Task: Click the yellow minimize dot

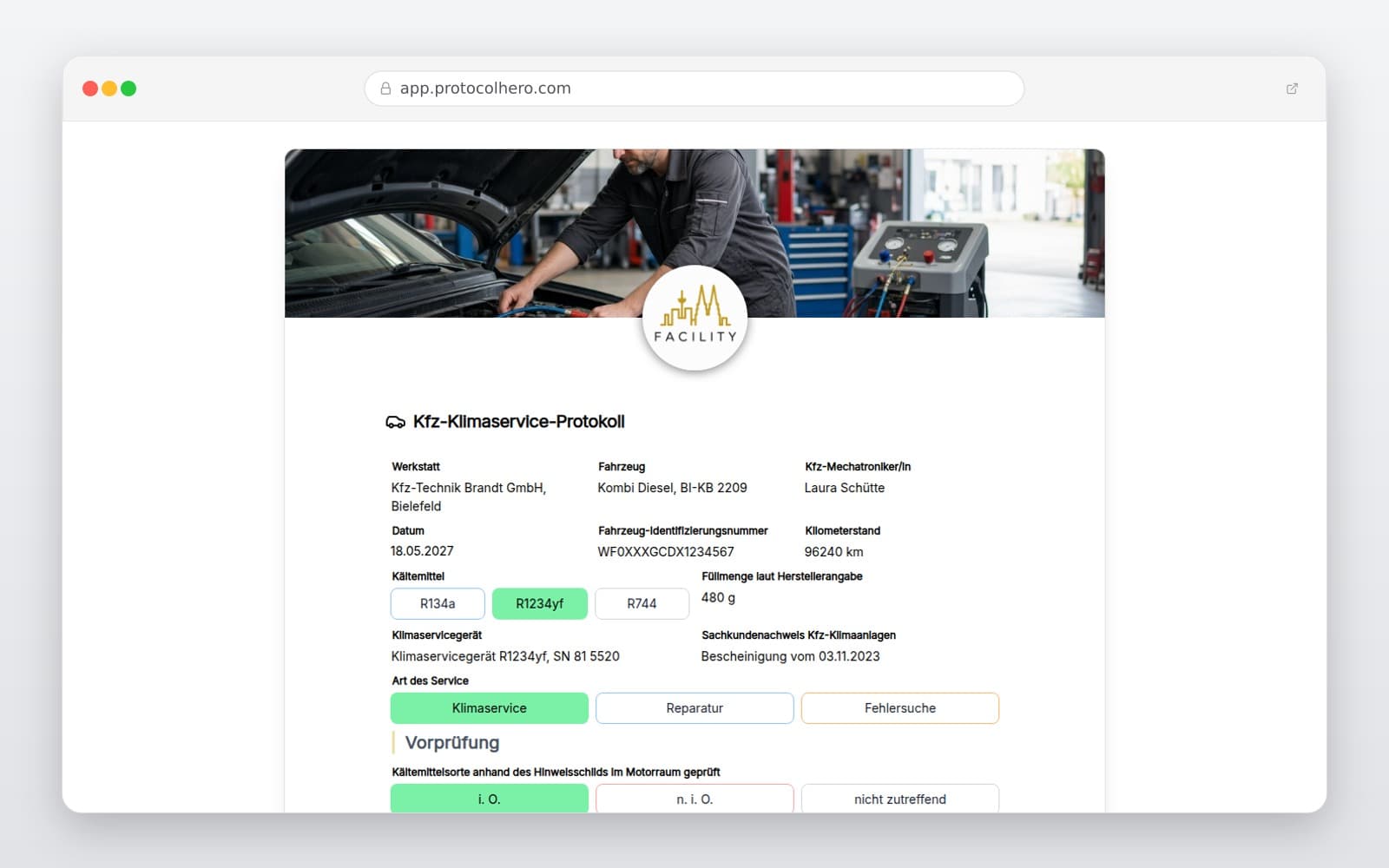Action: click(x=109, y=89)
